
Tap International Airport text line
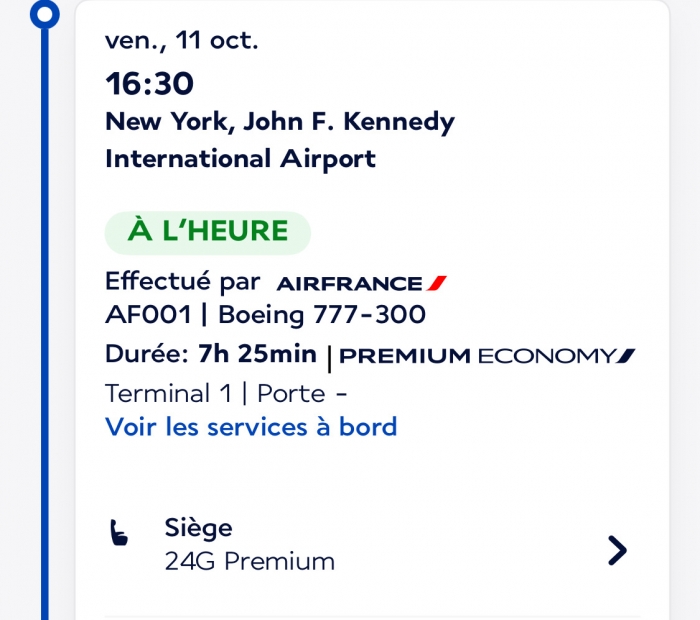(x=240, y=159)
